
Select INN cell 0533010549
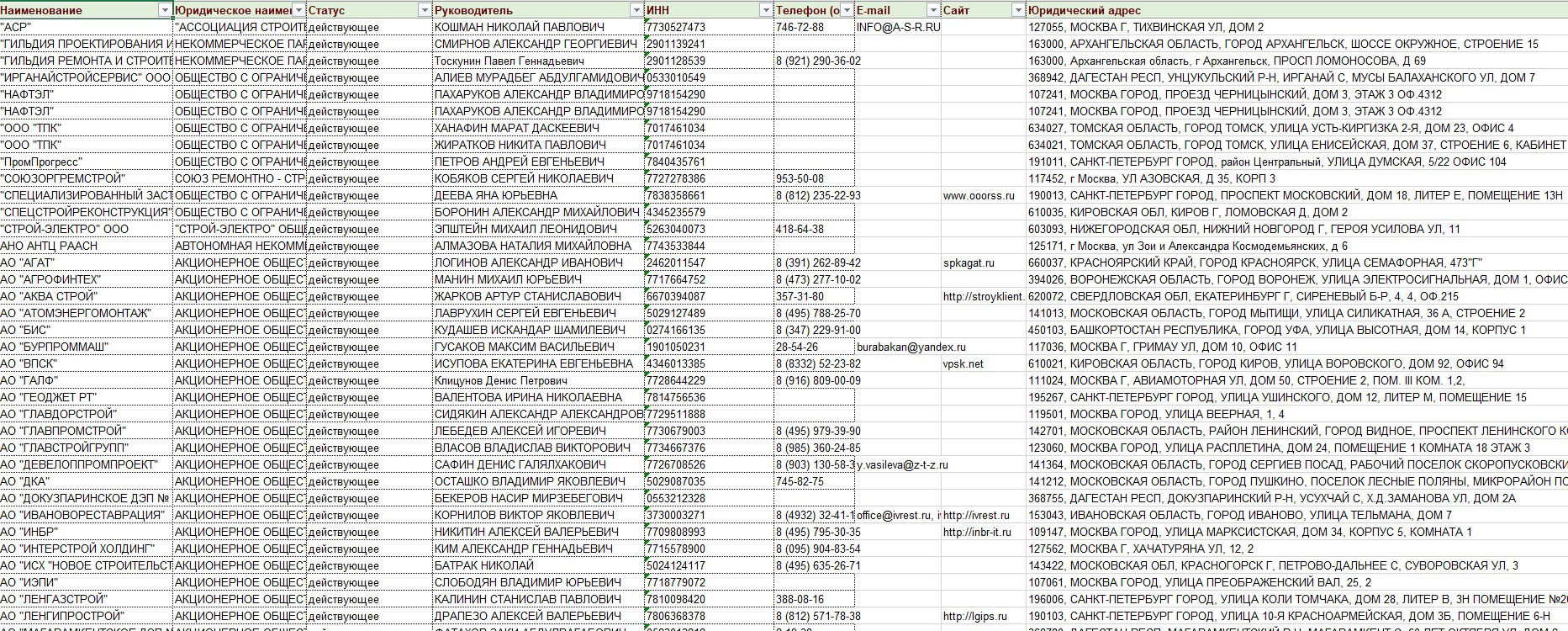coord(709,77)
